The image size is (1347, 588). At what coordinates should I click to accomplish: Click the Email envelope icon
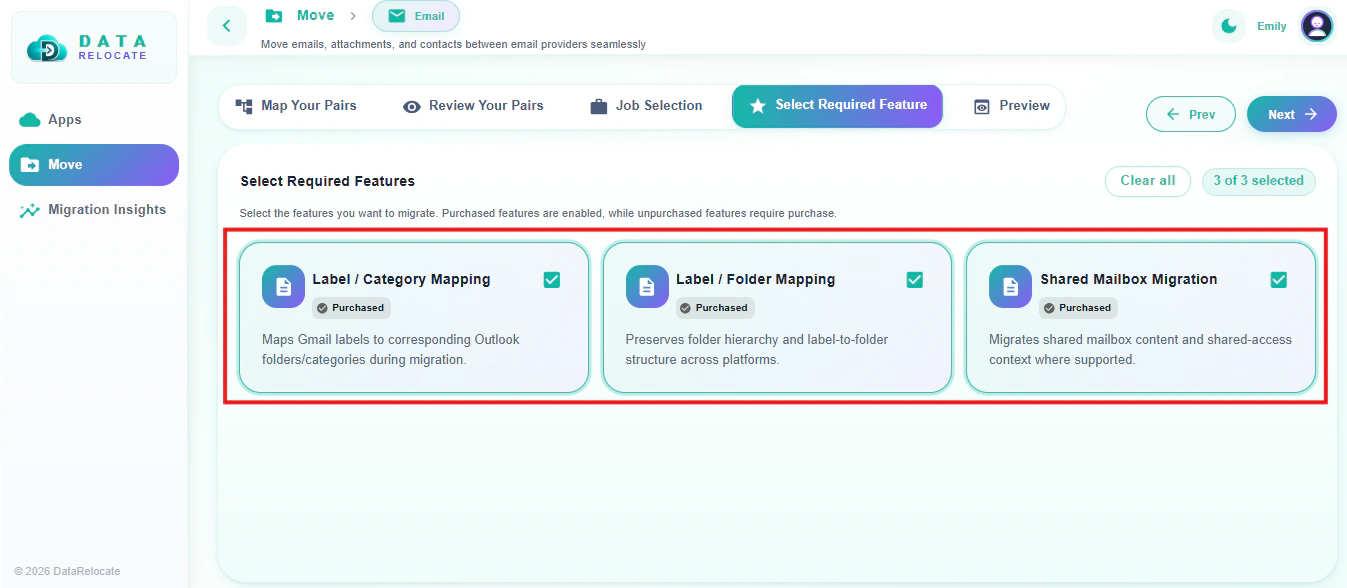point(397,16)
